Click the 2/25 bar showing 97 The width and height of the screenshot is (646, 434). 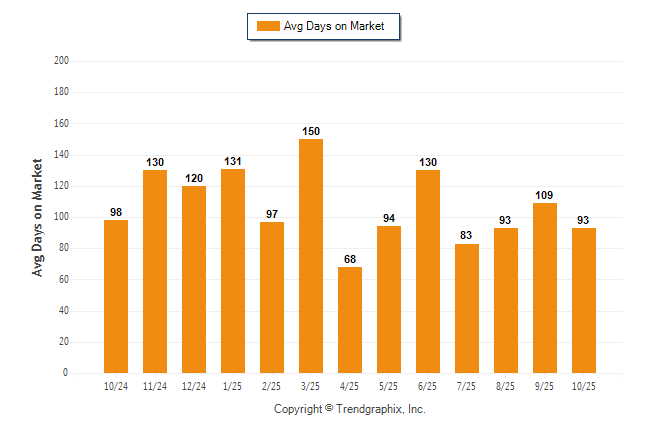coord(272,297)
